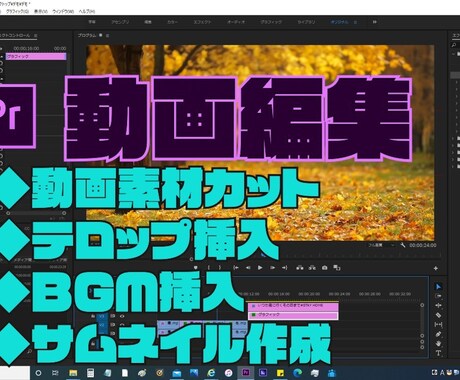The width and height of the screenshot is (460, 380).
Task: Select the プログラム panel tab
Action: [87, 35]
